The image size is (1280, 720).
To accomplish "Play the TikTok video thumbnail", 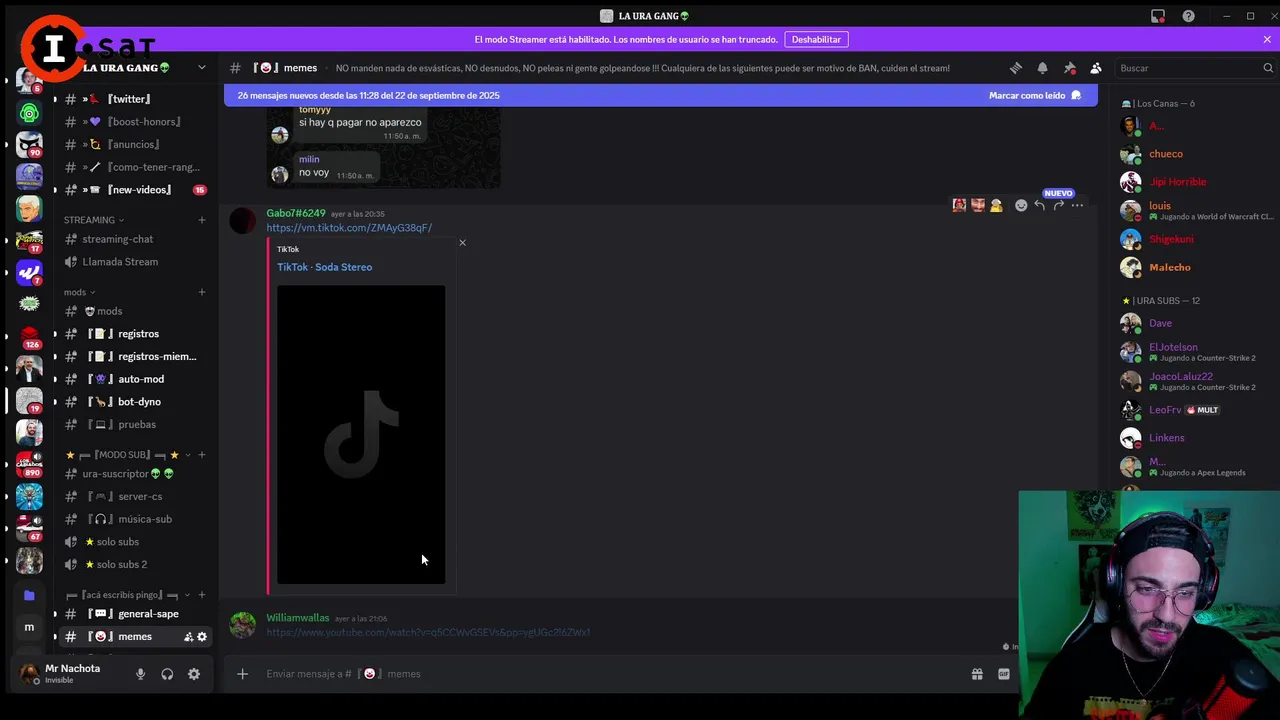I will (361, 435).
